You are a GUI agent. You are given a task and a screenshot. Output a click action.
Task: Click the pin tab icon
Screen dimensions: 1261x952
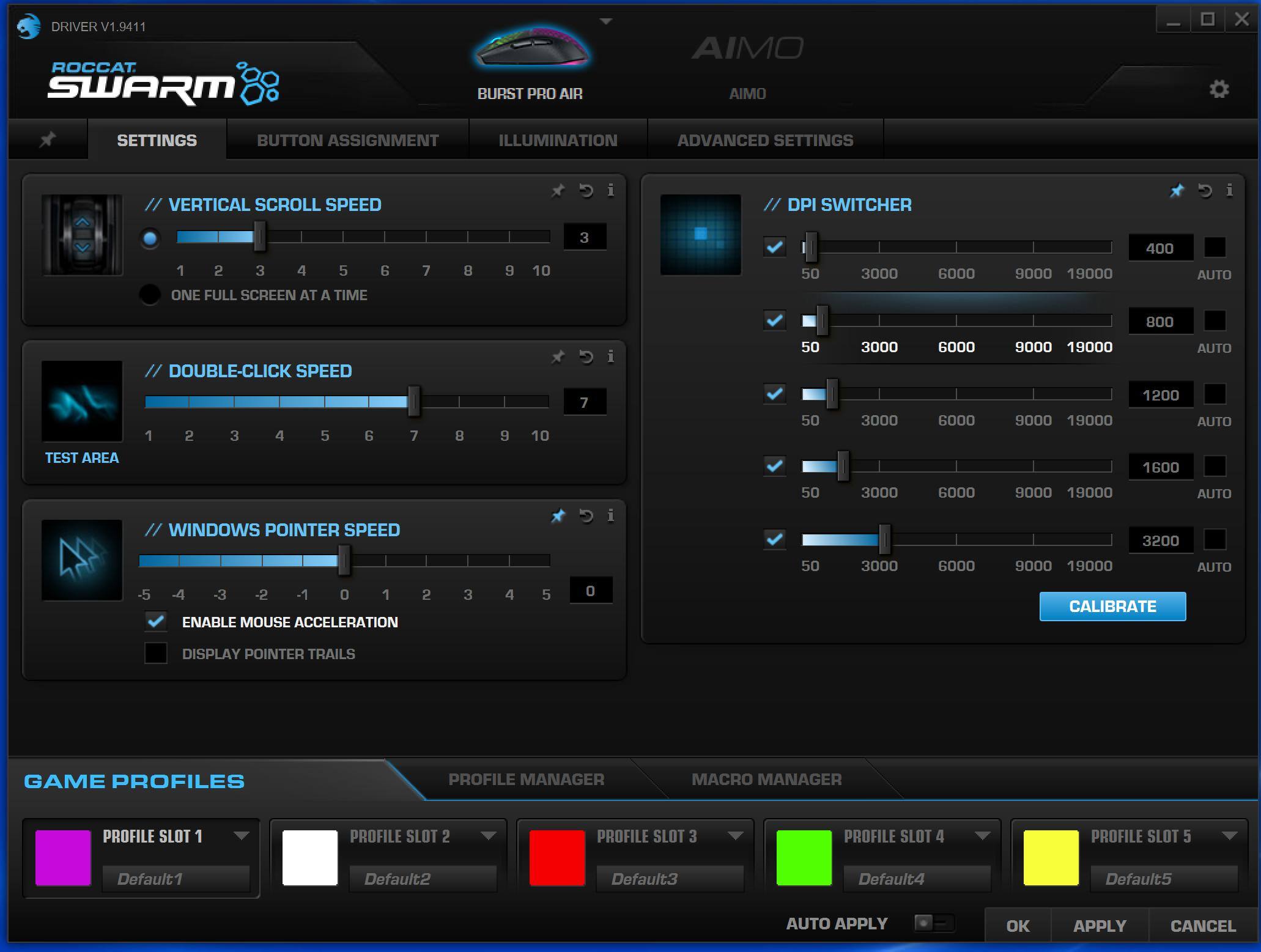pyautogui.click(x=48, y=140)
